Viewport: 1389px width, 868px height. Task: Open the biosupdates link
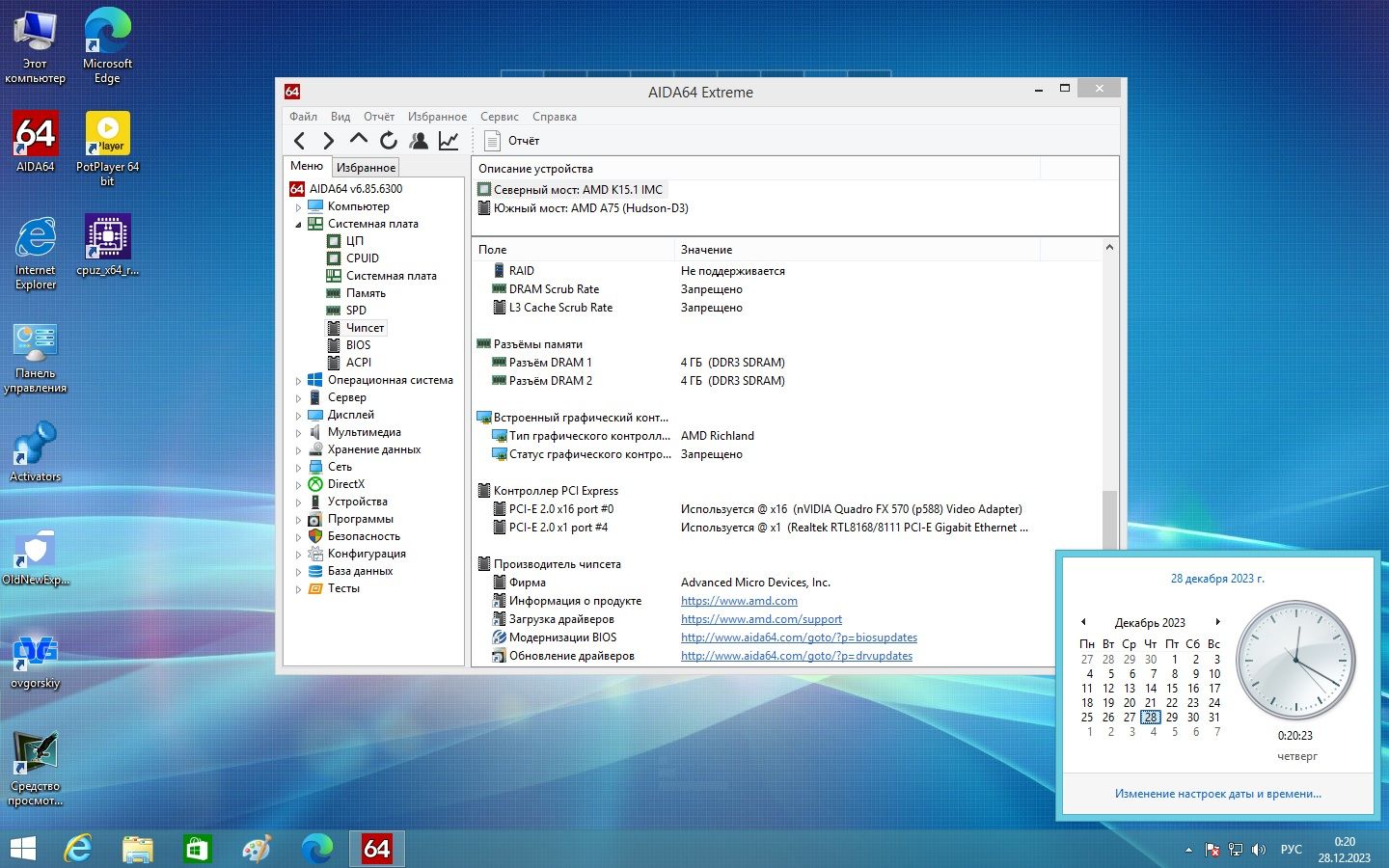[x=799, y=637]
